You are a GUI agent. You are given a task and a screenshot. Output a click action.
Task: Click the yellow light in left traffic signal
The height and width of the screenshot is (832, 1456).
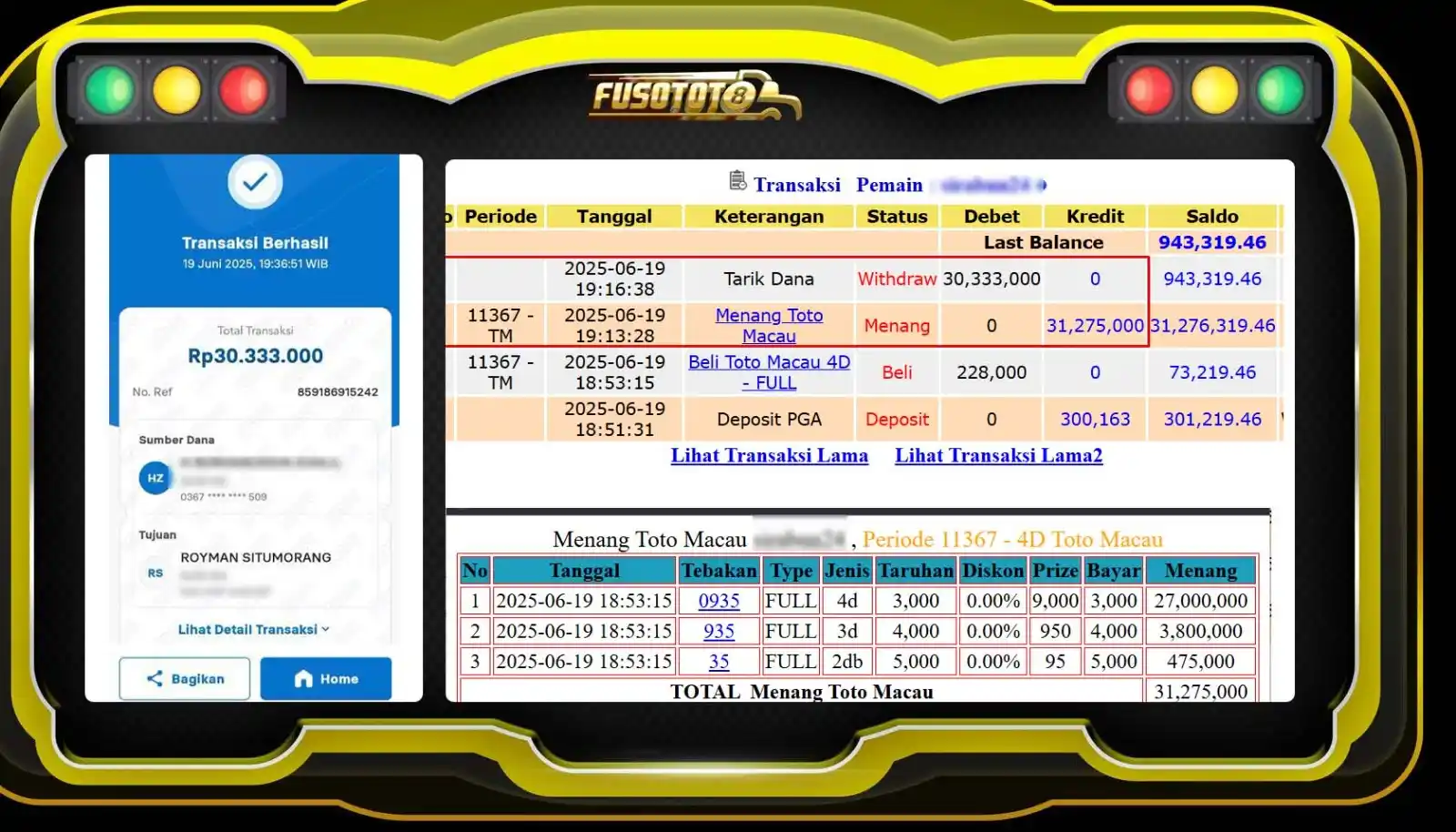[x=177, y=90]
